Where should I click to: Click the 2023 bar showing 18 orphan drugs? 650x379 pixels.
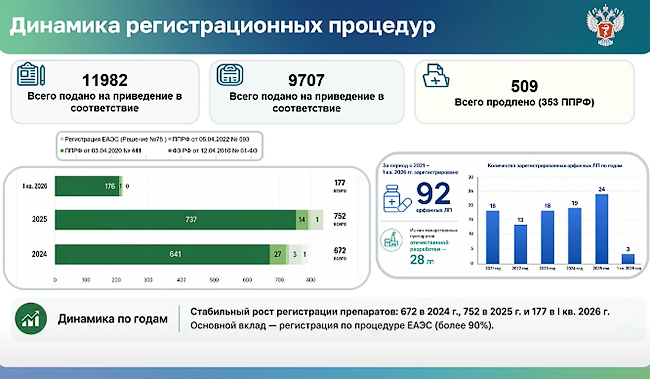click(547, 237)
